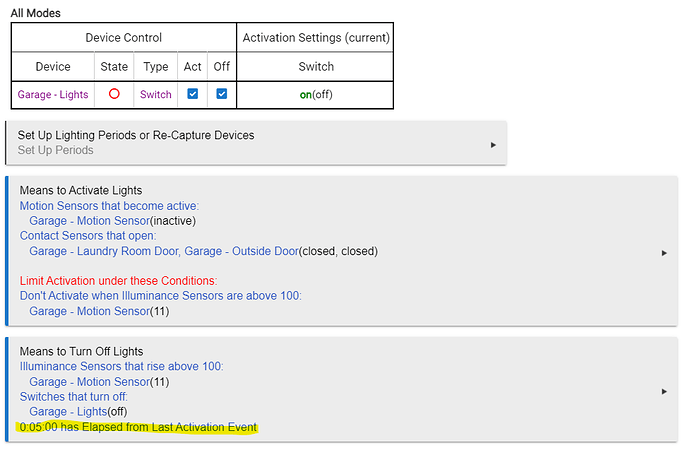Toggle the Act checkbox for Garage - Lights
The image size is (690, 454).
pos(193,95)
